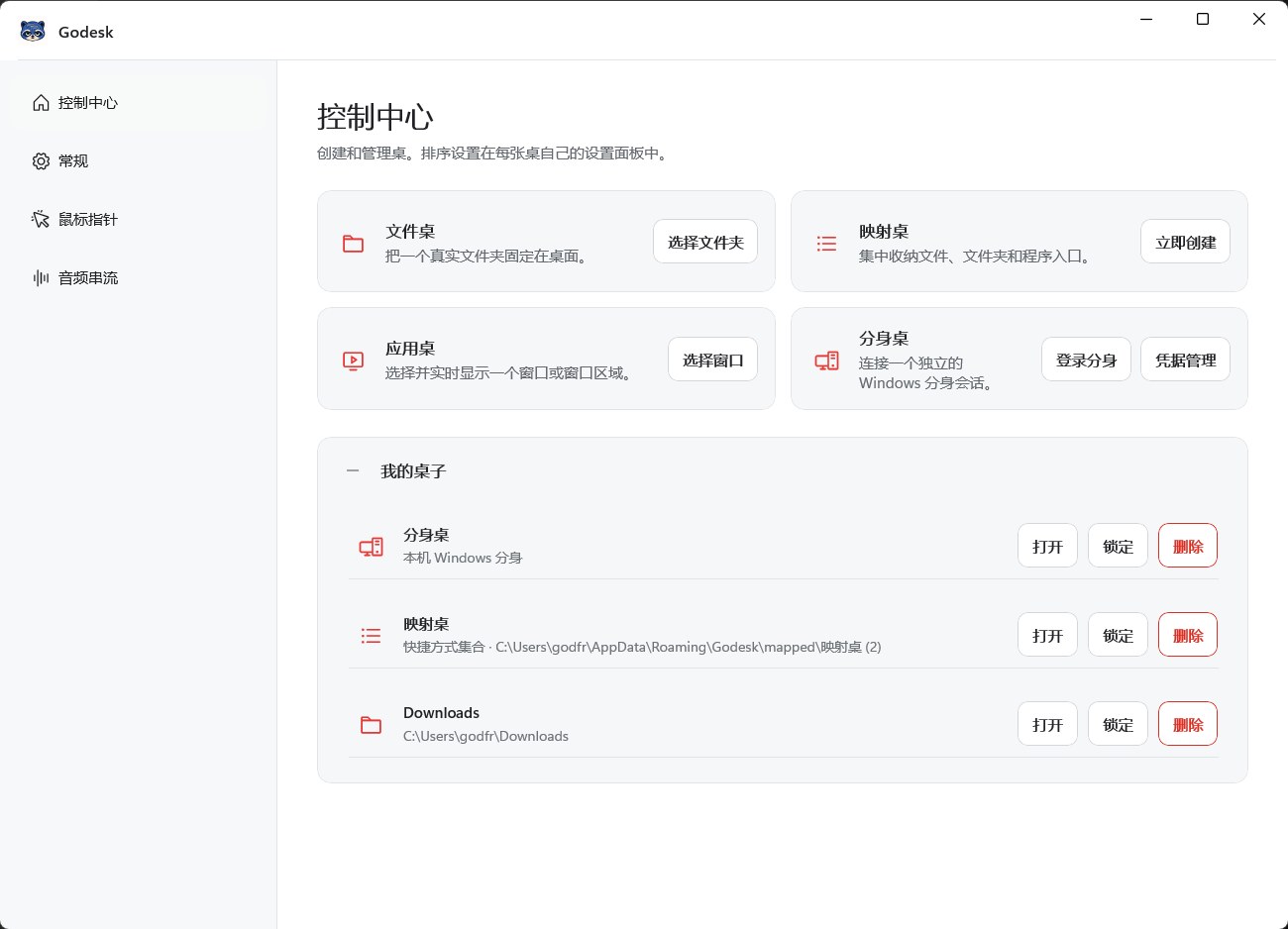Open 鼠标指针 settings in the sidebar
Screen dimensions: 1288x929
coord(139,220)
